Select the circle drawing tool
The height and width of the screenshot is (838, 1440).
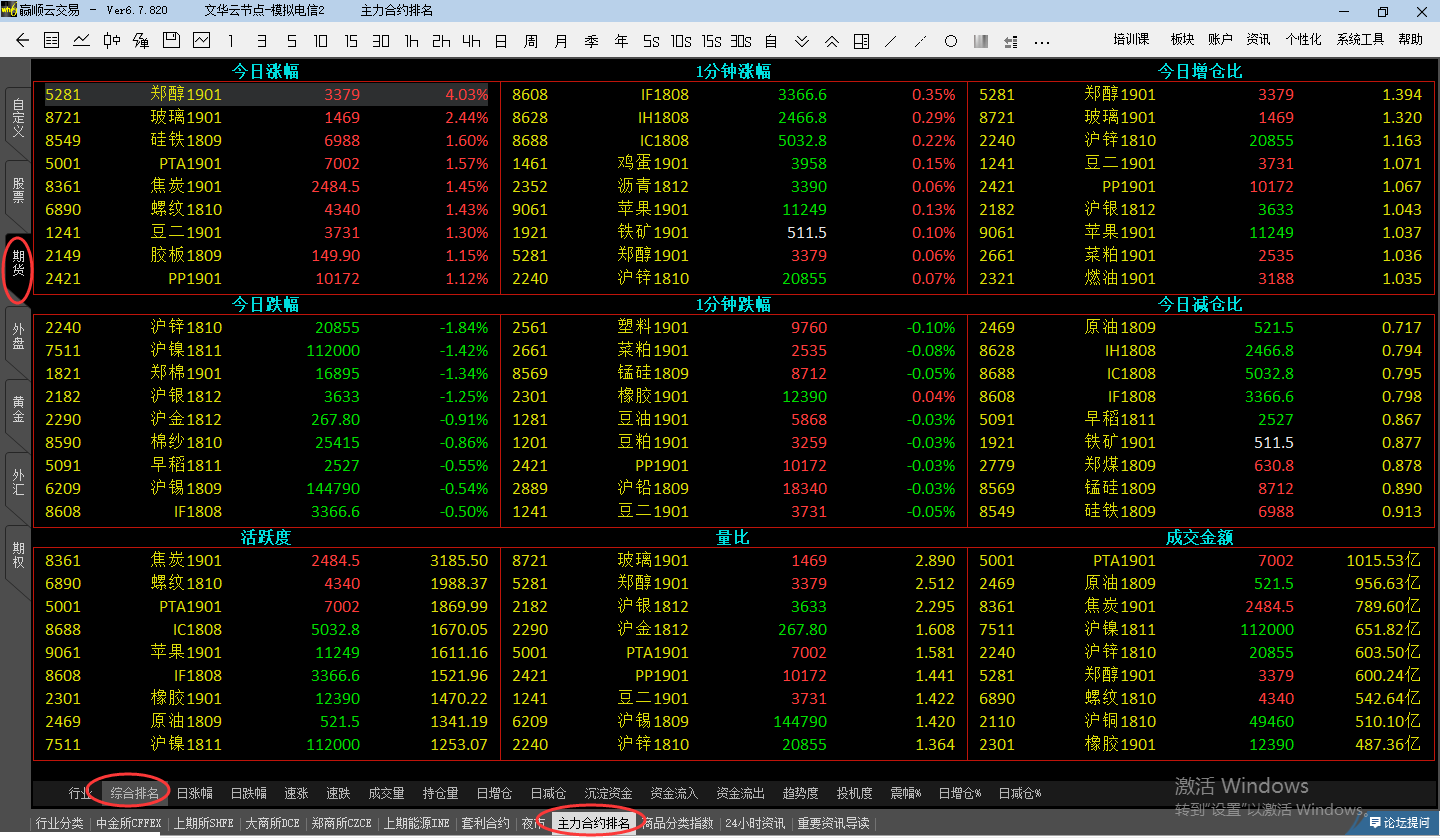951,41
